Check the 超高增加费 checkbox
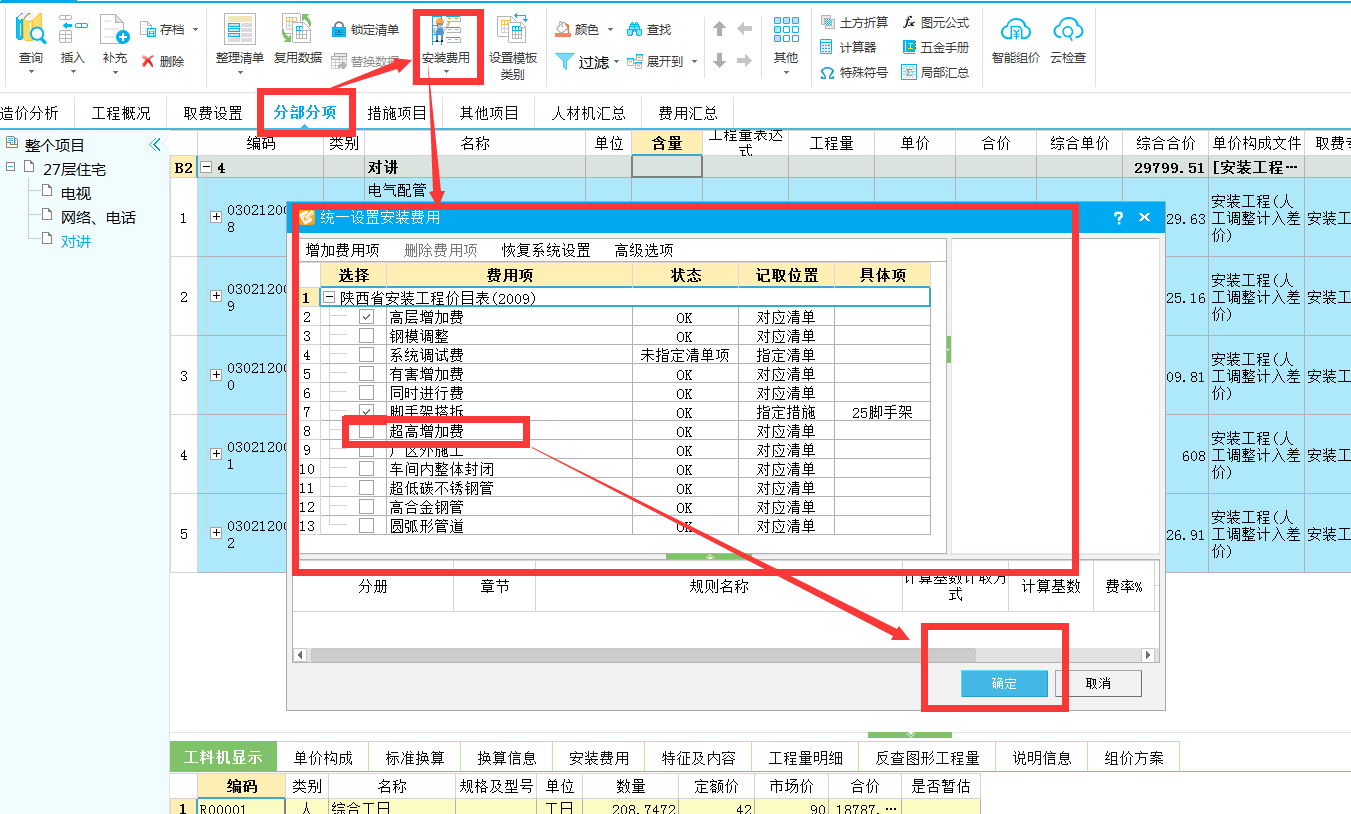 367,431
